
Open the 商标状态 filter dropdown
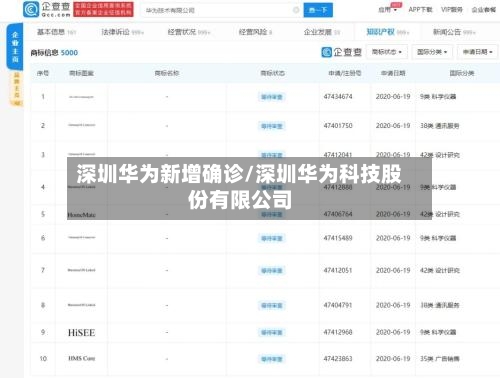pyautogui.click(x=387, y=52)
